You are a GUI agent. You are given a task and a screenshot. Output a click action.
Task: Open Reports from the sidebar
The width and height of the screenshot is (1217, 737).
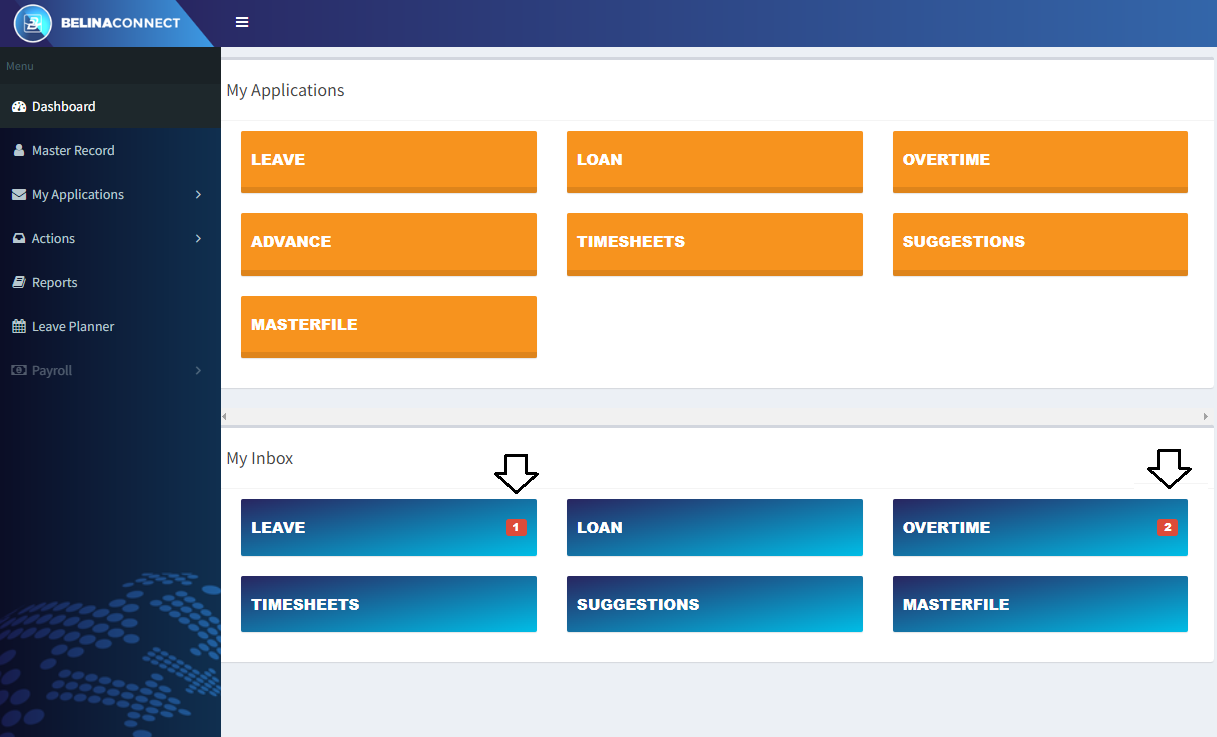pyautogui.click(x=110, y=282)
